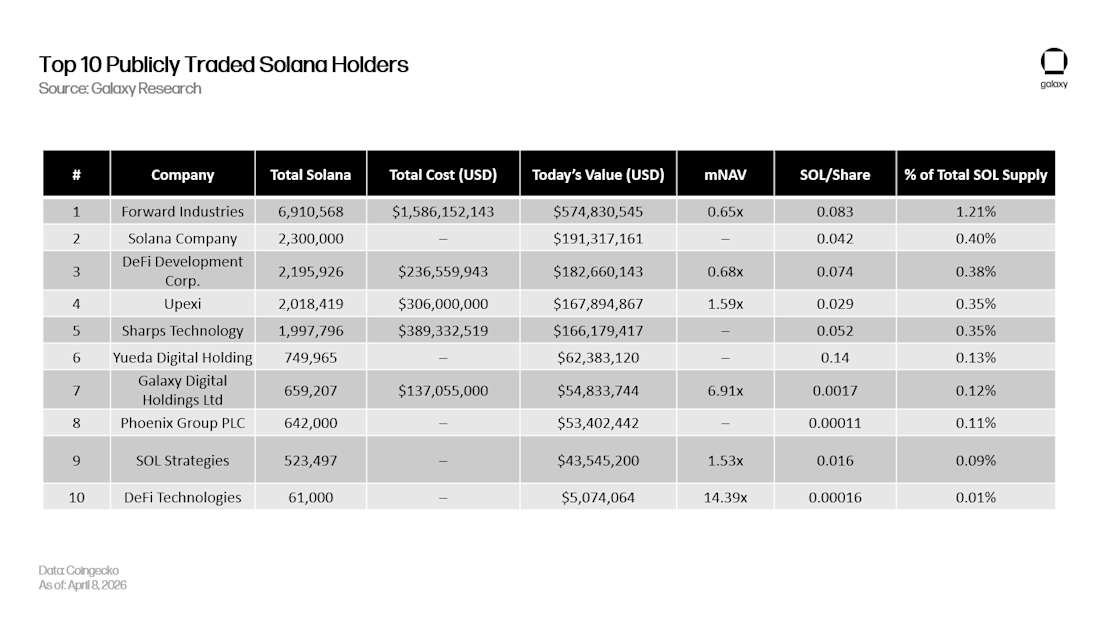Select the Sharps Technology cell

point(182,330)
